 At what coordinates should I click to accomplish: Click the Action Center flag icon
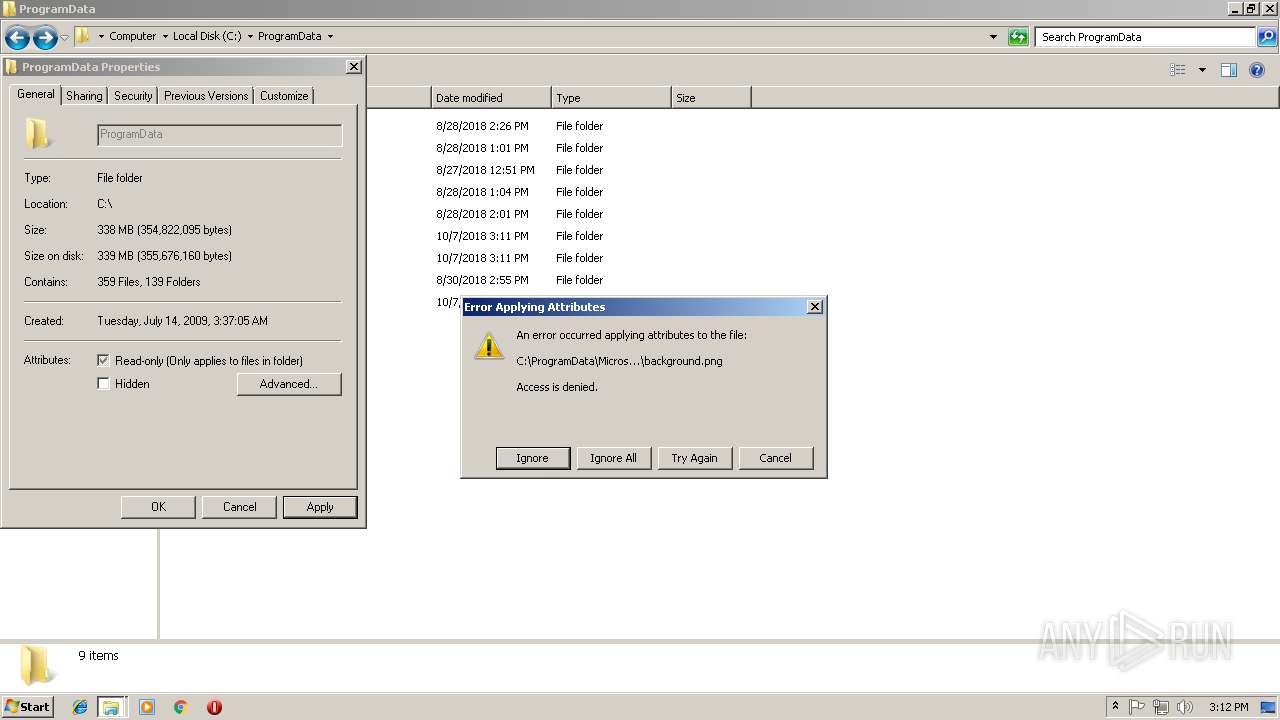[1137, 707]
